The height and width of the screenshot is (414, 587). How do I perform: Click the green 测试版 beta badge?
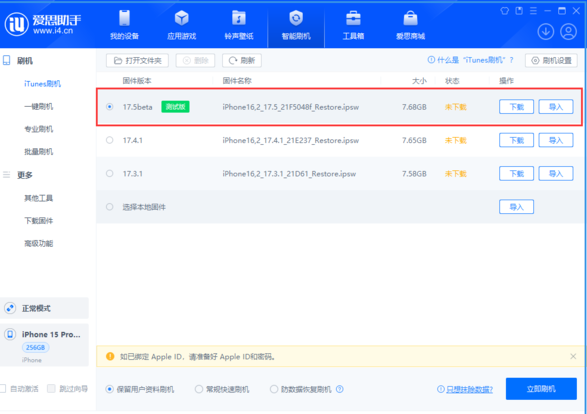click(x=175, y=107)
